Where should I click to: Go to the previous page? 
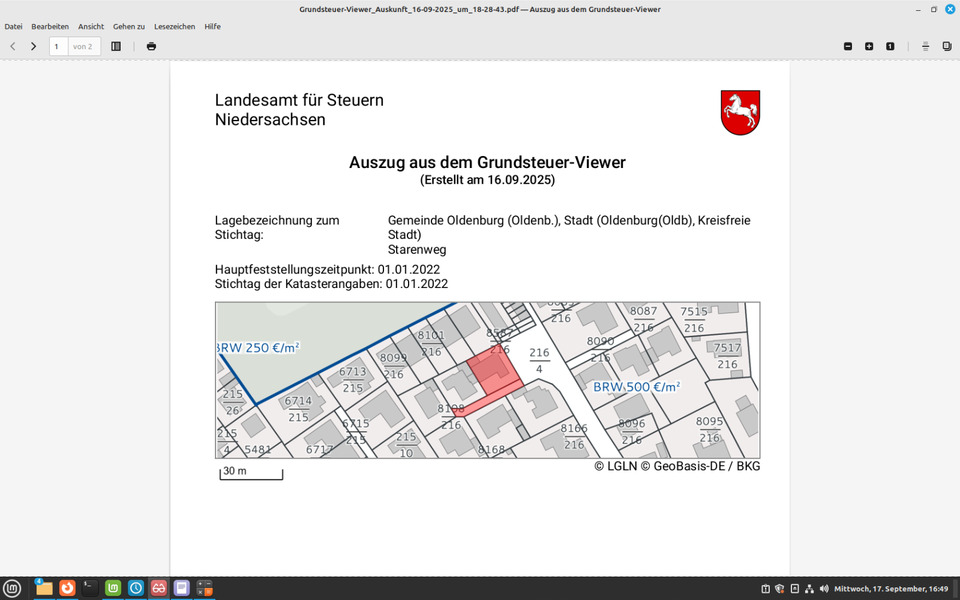[12, 46]
